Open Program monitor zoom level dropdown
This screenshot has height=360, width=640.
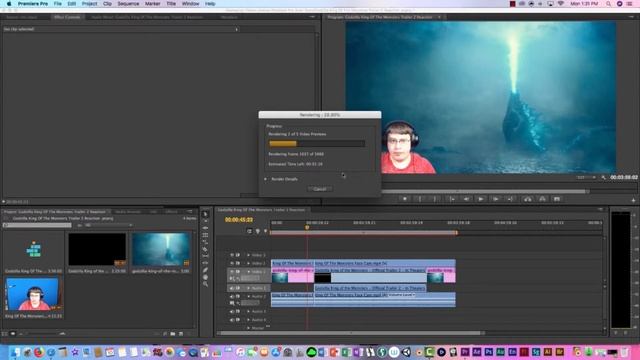[586, 178]
